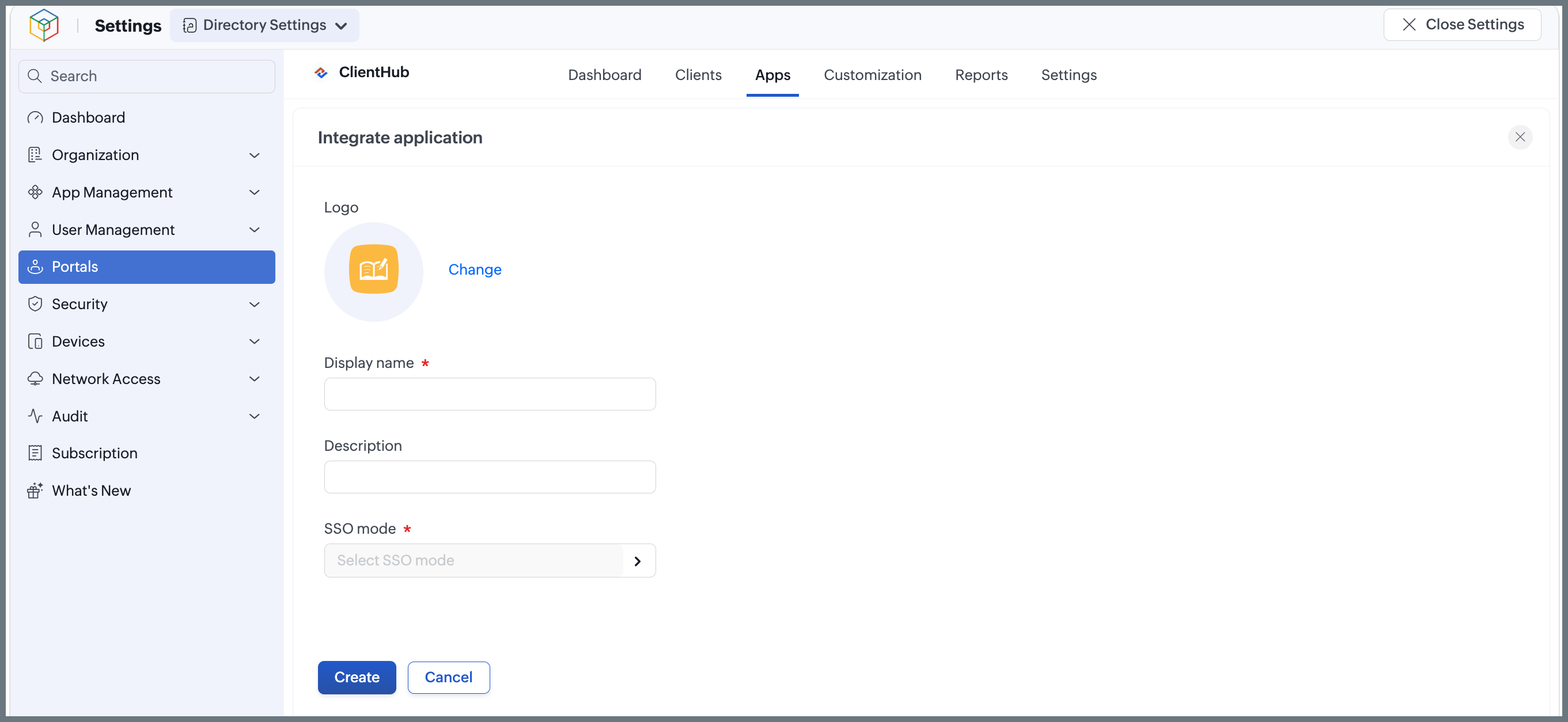This screenshot has height=722, width=1568.
Task: Click the cube app logo in header
Action: click(x=44, y=25)
